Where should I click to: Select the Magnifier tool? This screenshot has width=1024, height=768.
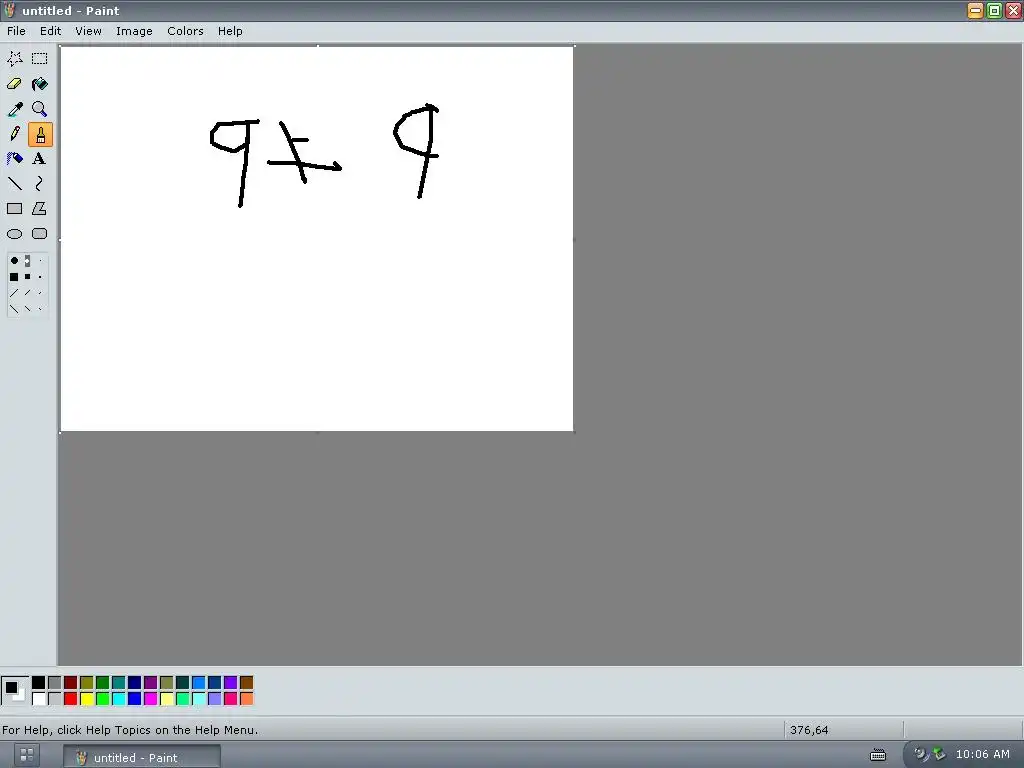click(x=39, y=109)
